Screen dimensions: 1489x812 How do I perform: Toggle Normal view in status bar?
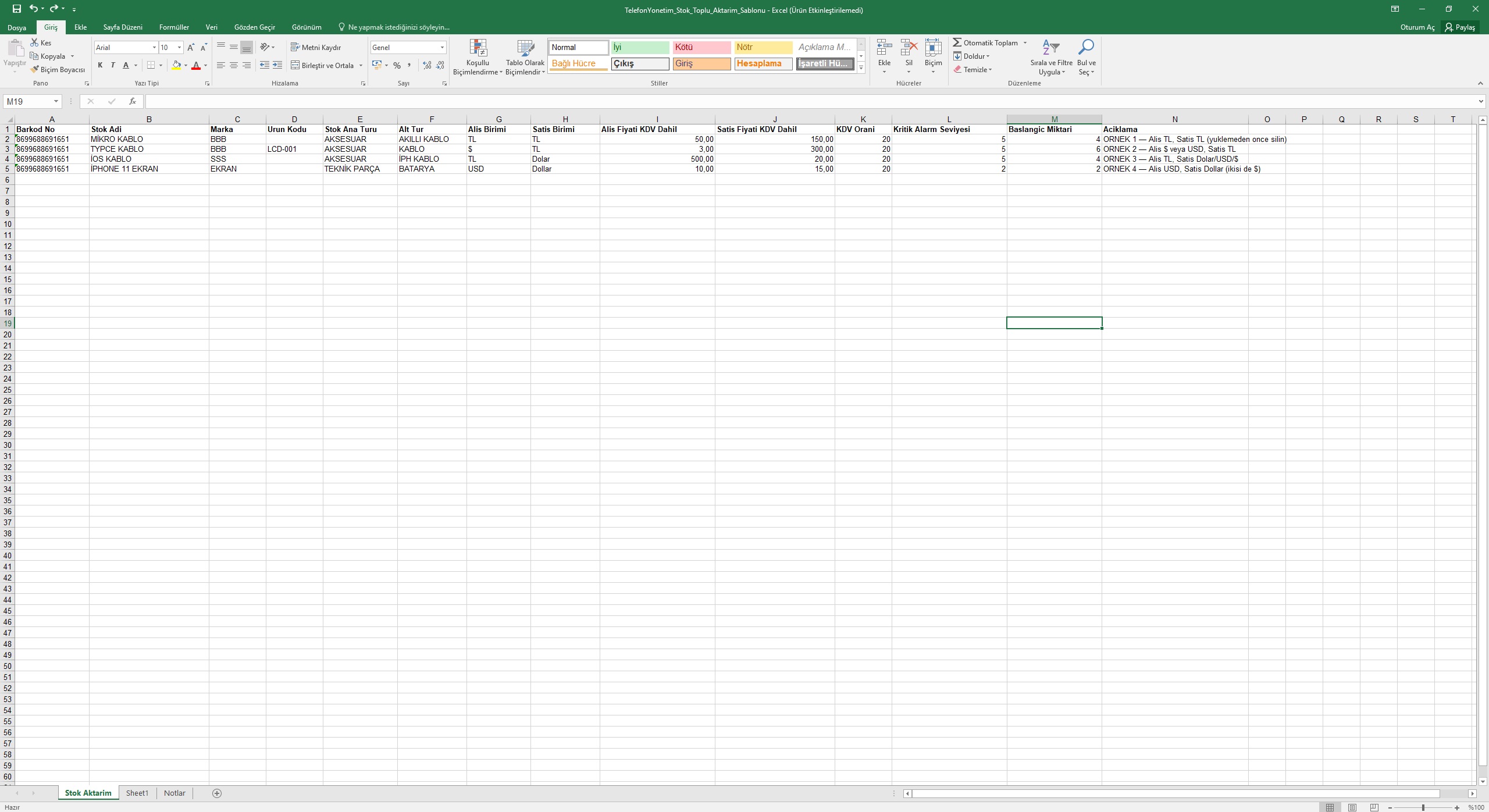click(1330, 807)
